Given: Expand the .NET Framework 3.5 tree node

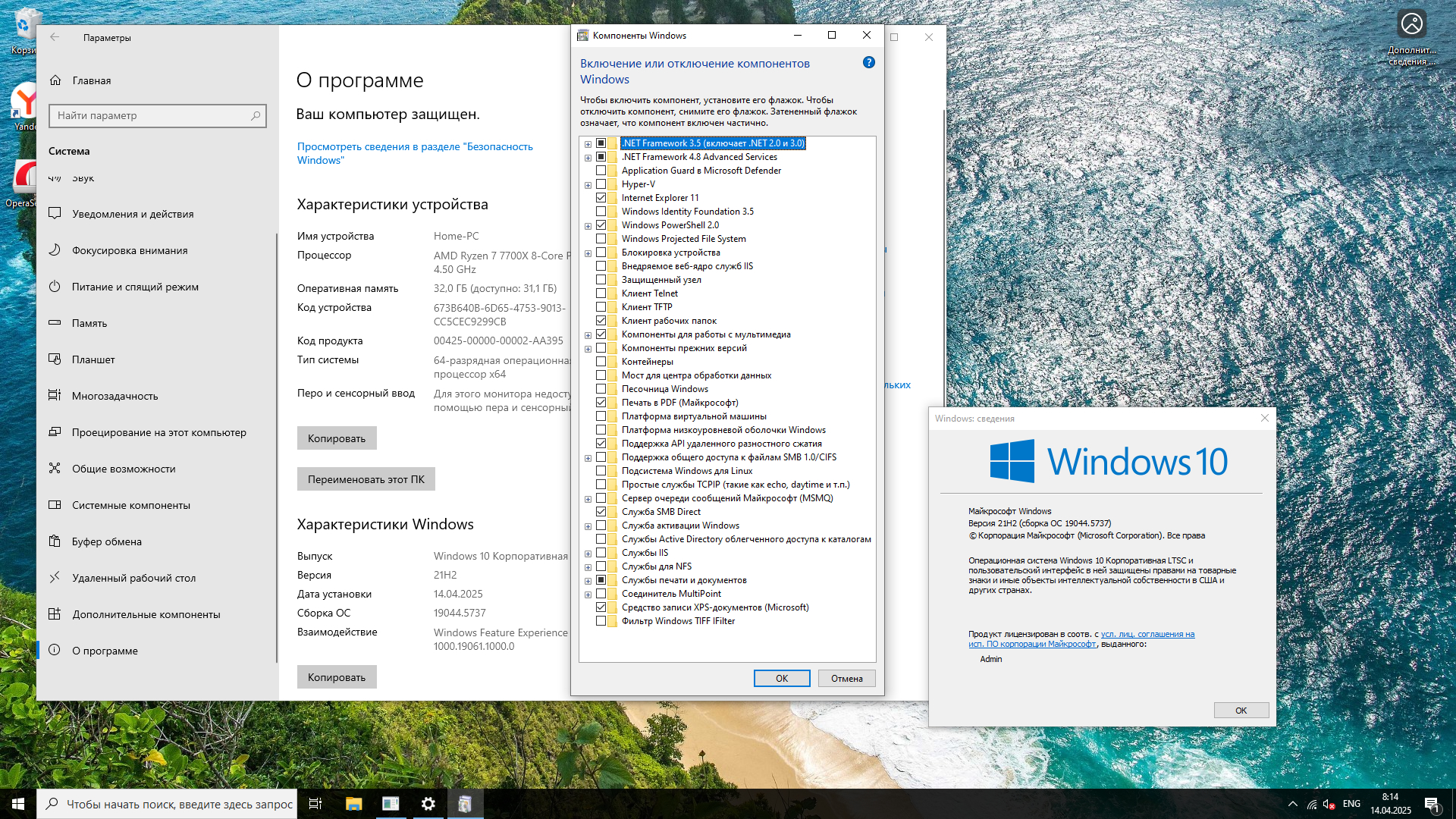Looking at the screenshot, I should click(588, 144).
